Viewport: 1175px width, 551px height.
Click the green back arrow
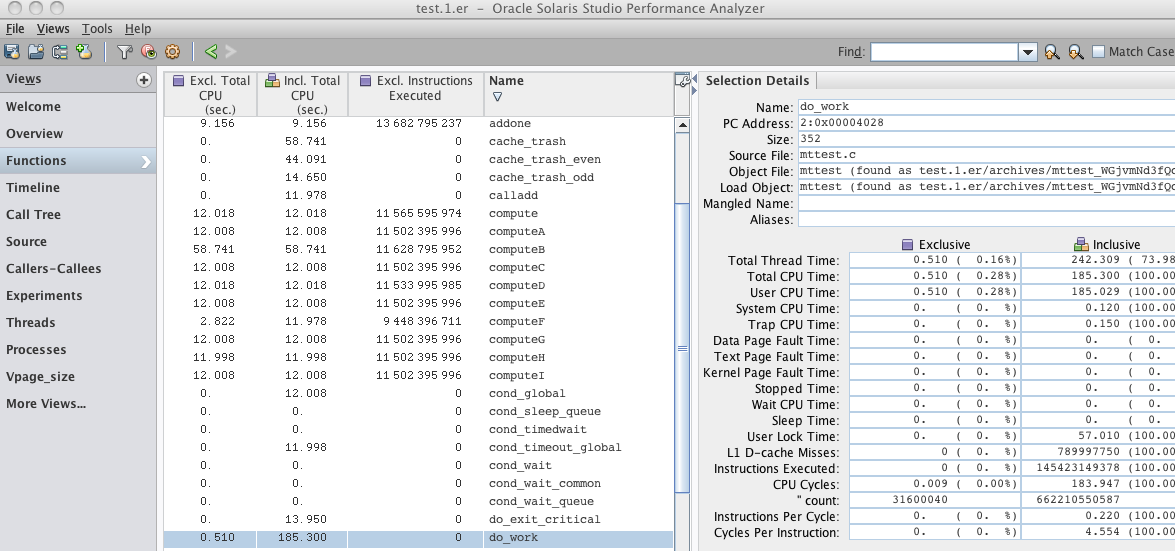[211, 52]
